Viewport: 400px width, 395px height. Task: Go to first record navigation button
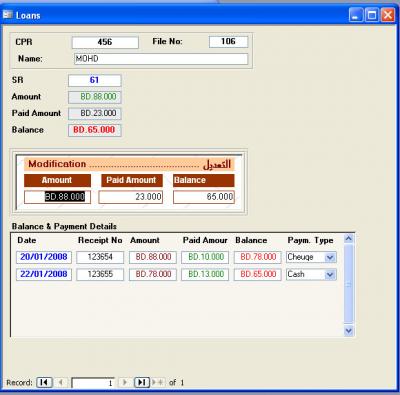pyautogui.click(x=44, y=382)
